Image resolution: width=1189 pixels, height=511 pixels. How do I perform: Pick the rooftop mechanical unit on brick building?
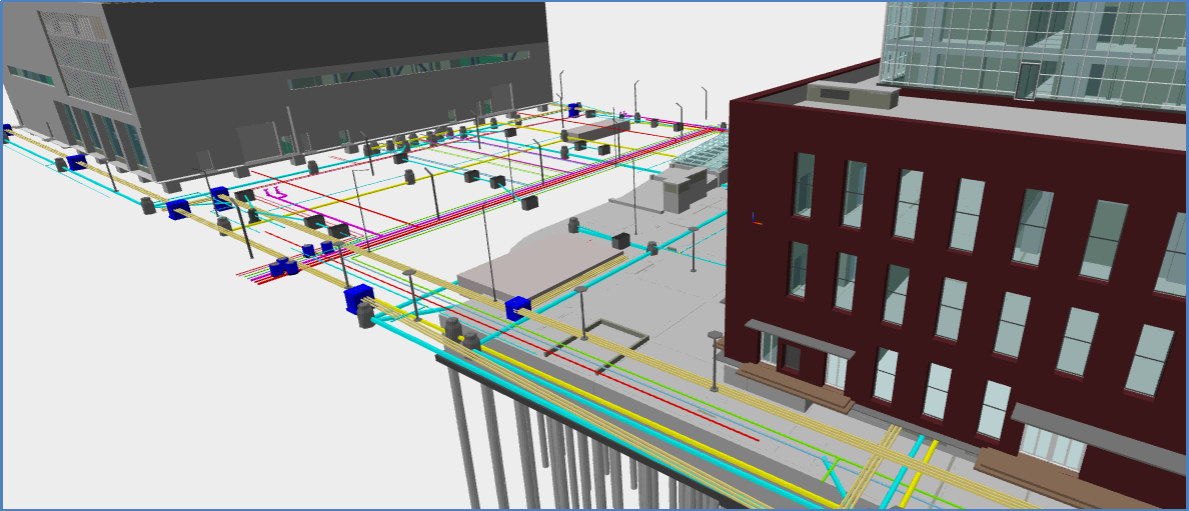(853, 94)
